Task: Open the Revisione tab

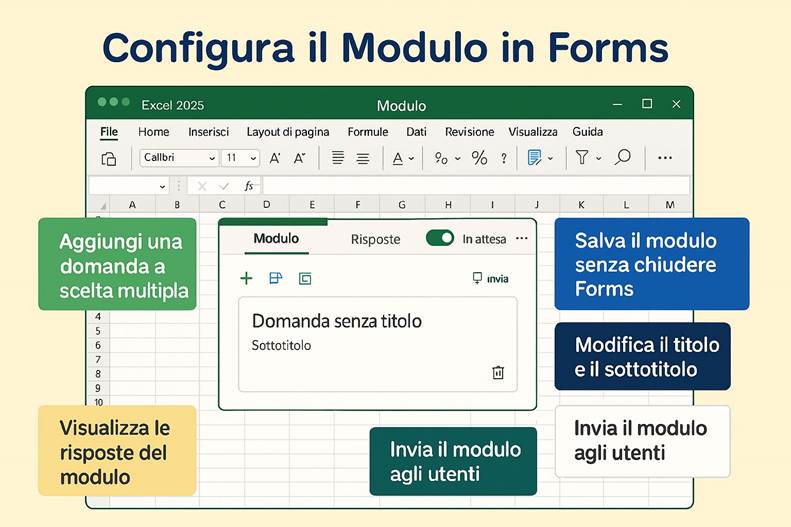Action: [x=469, y=132]
